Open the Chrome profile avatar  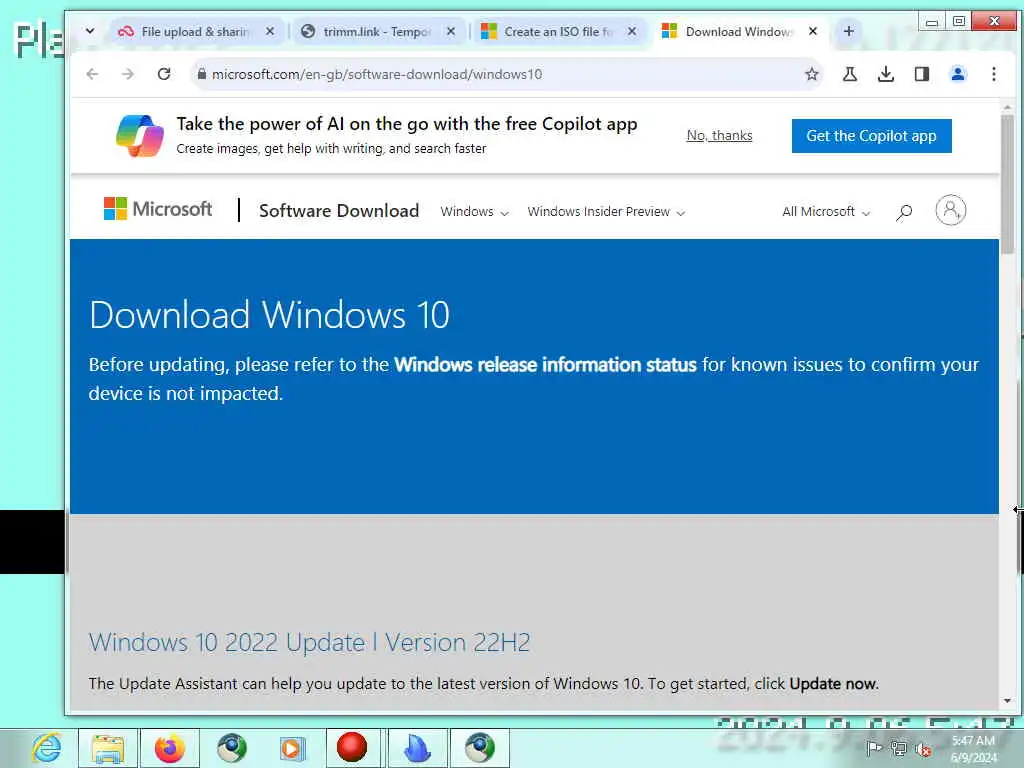click(957, 74)
